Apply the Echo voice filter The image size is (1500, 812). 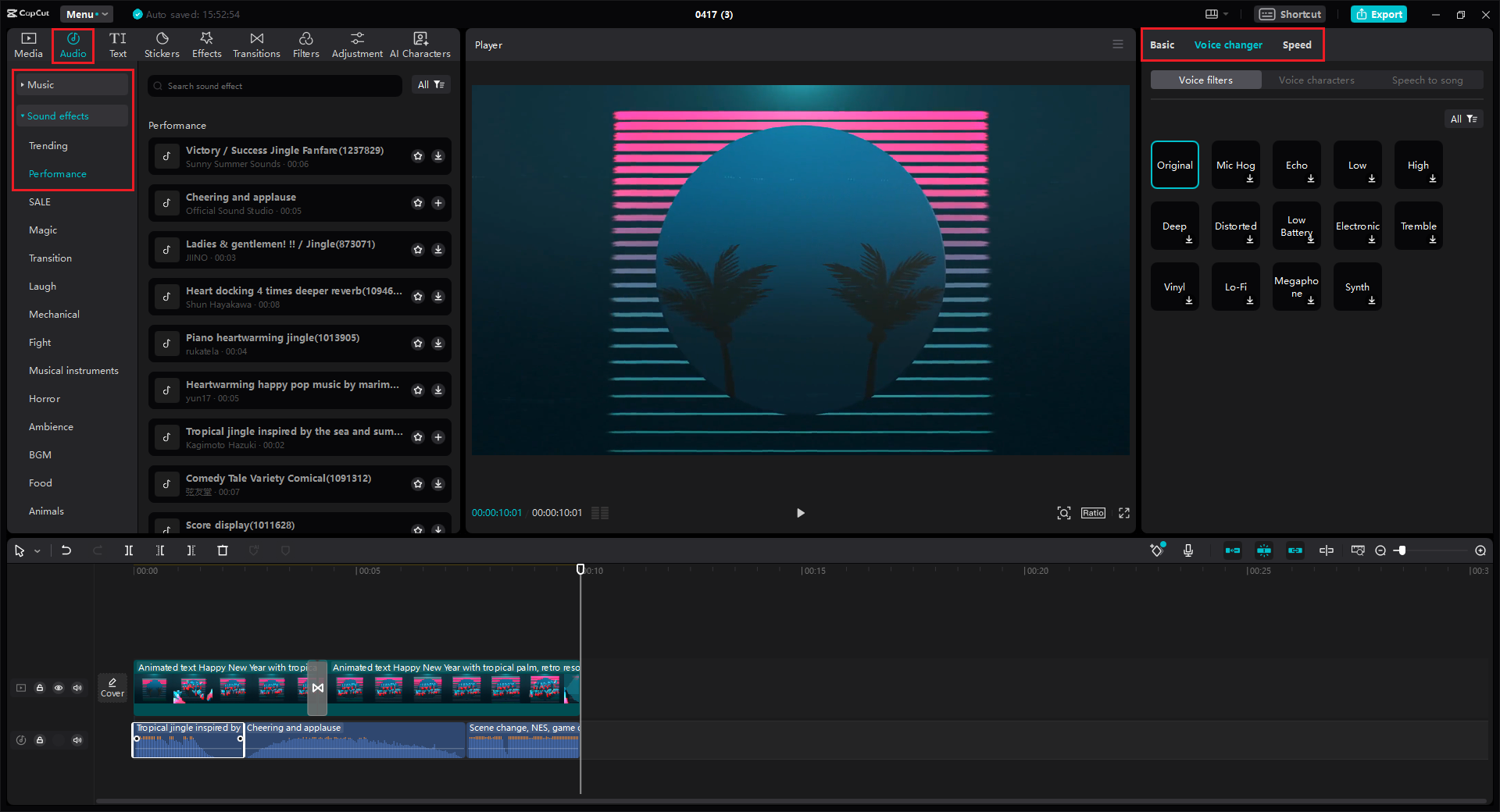click(1296, 165)
